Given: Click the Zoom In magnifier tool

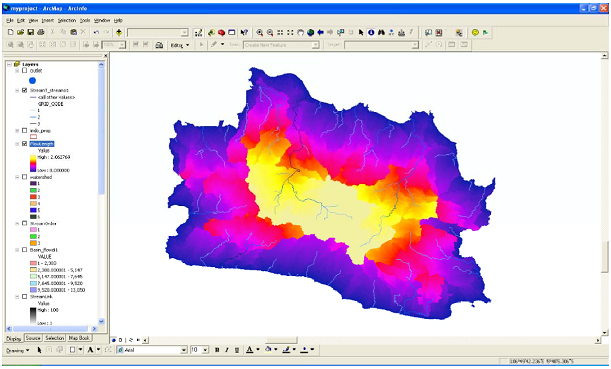Looking at the screenshot, I should pyautogui.click(x=260, y=33).
